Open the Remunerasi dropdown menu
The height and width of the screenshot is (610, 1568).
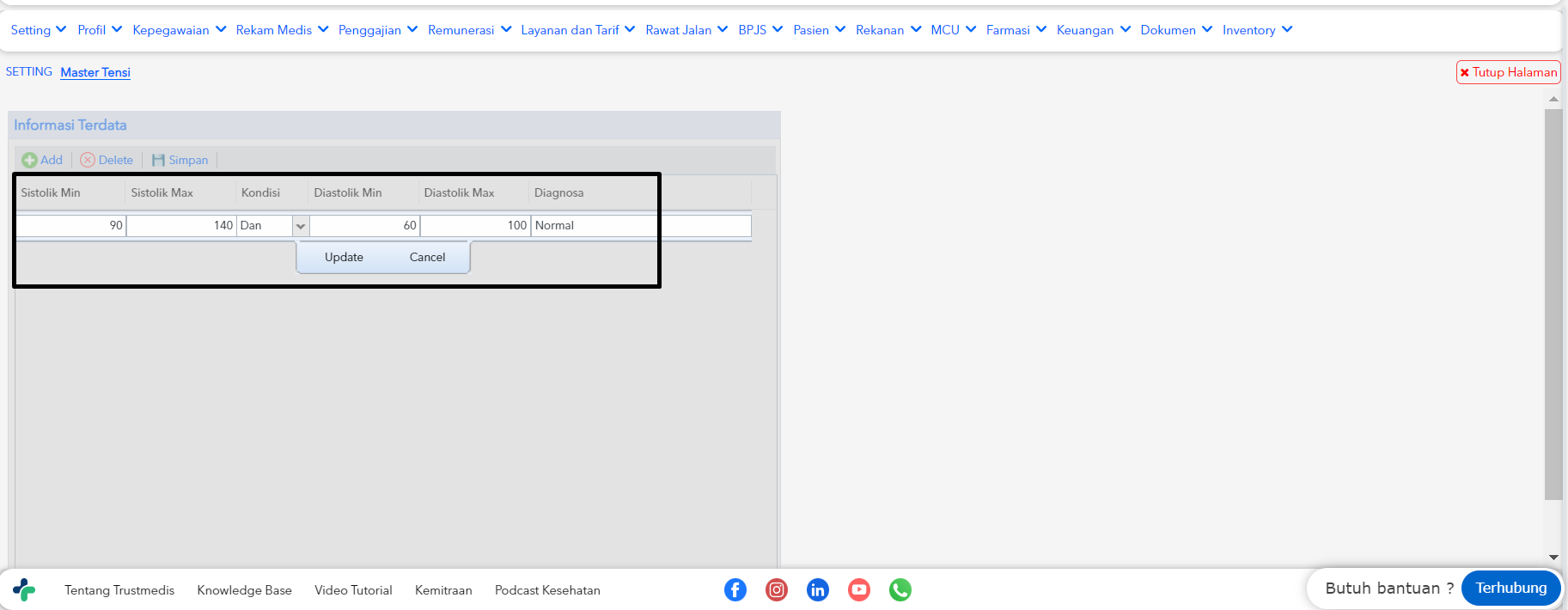(x=470, y=30)
